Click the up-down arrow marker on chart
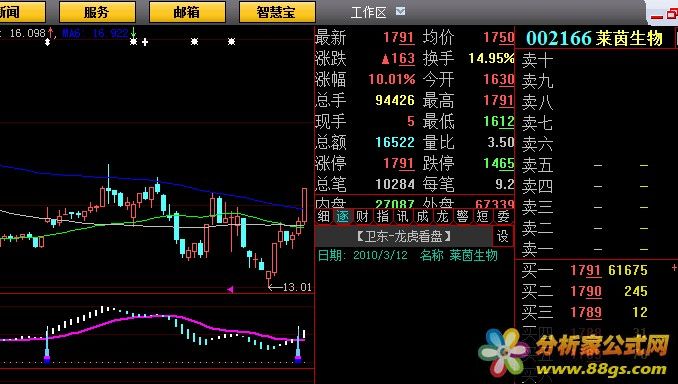 point(48,42)
